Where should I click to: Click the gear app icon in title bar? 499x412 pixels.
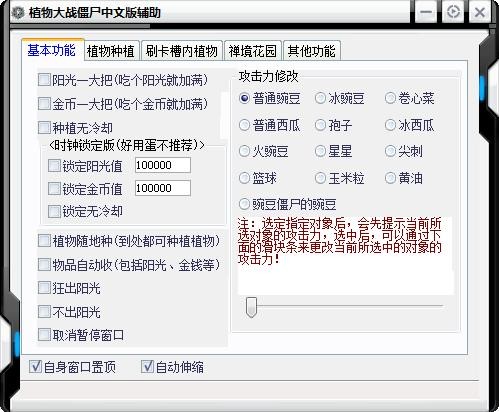[18, 13]
